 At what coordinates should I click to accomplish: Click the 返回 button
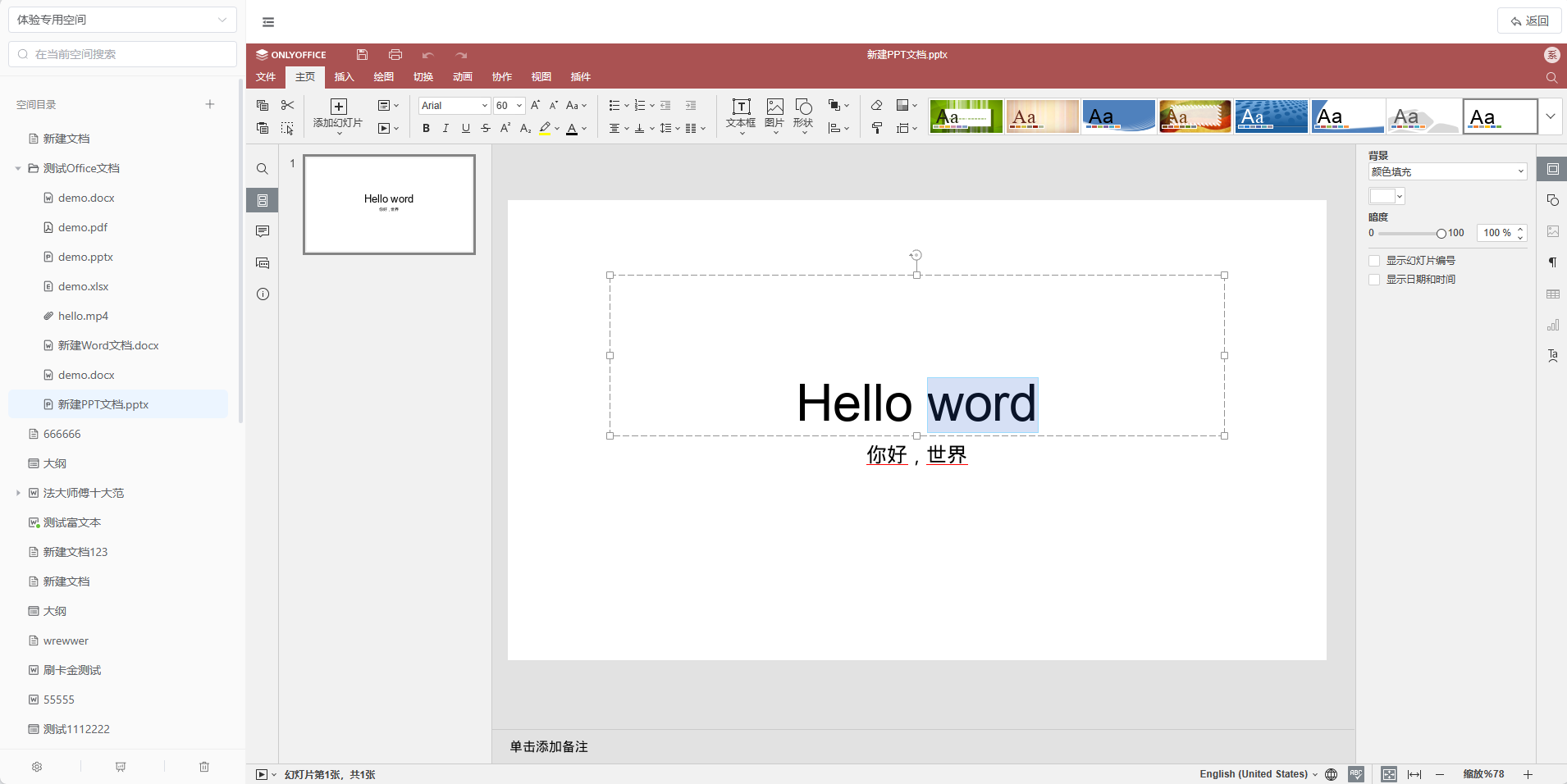(x=1529, y=21)
